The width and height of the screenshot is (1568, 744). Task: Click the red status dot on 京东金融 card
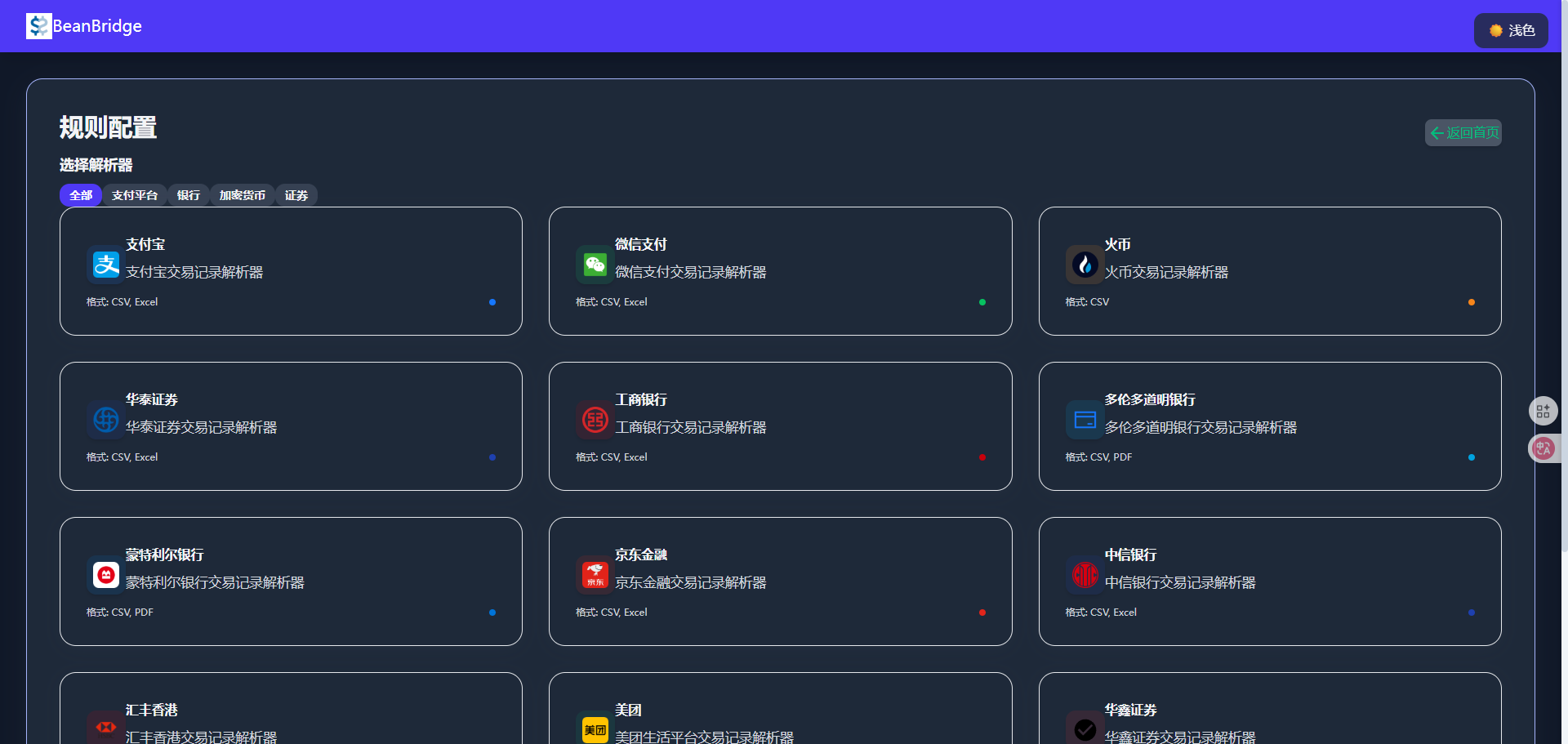pos(982,613)
